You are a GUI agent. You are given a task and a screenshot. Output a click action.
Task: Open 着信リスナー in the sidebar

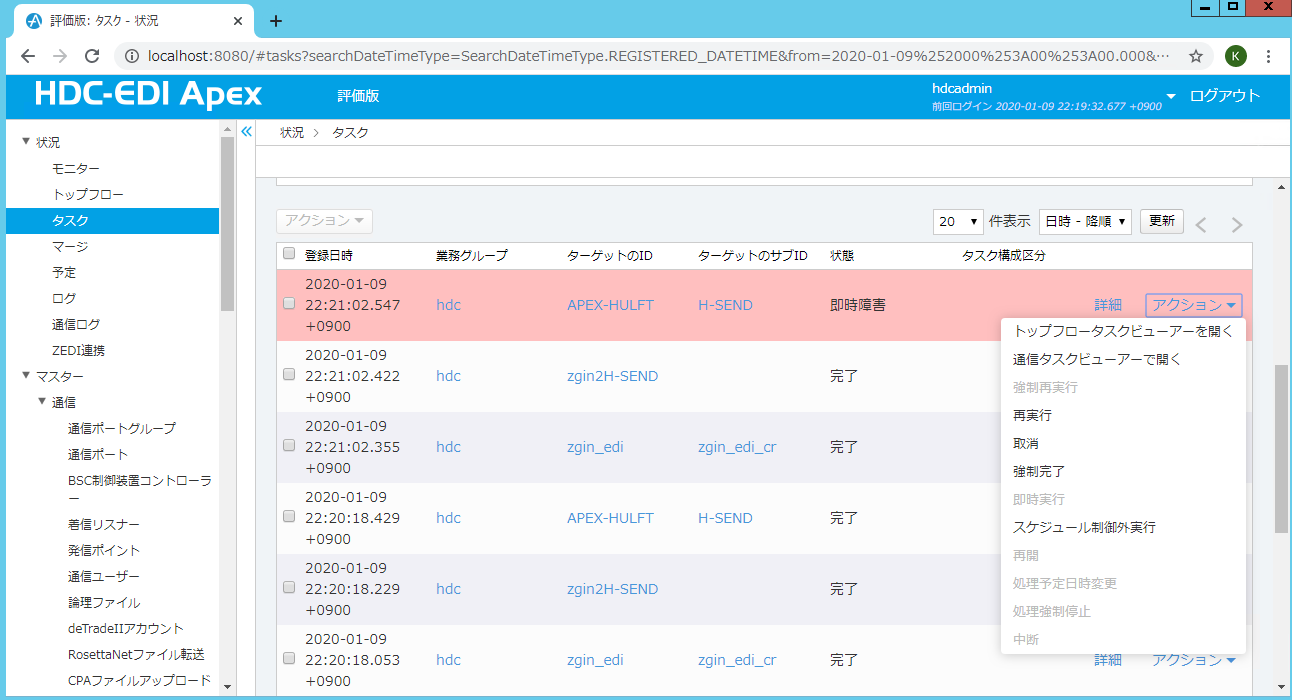(104, 524)
